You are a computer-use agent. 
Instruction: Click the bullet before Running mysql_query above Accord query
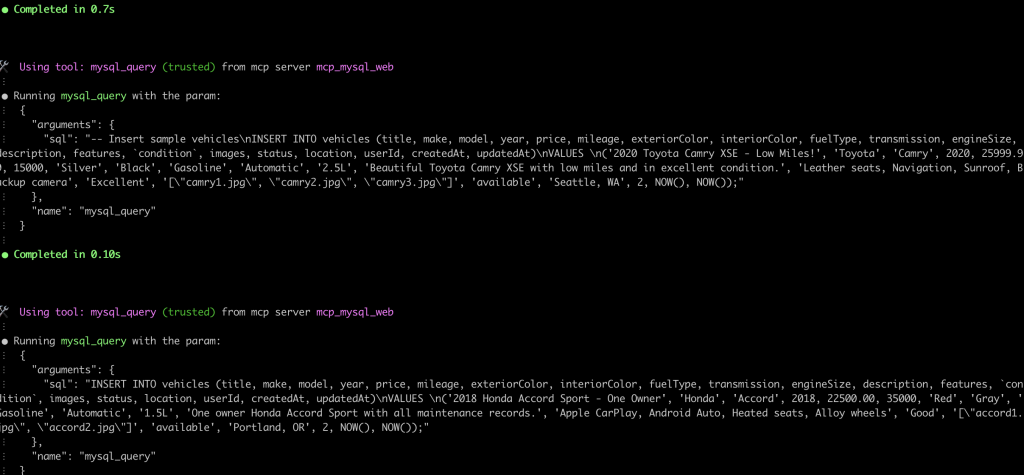pos(5,341)
